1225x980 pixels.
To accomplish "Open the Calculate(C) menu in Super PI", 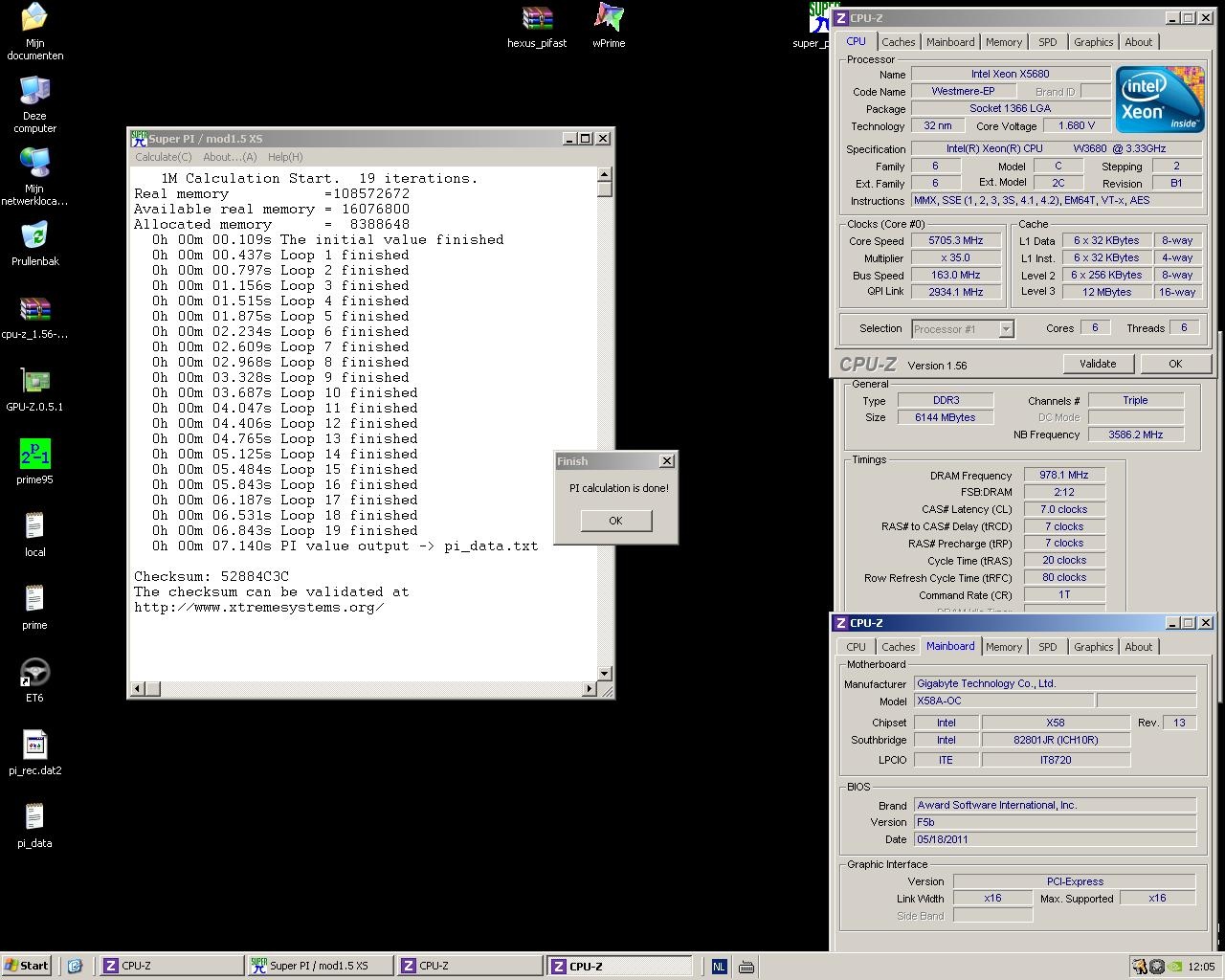I will click(164, 157).
